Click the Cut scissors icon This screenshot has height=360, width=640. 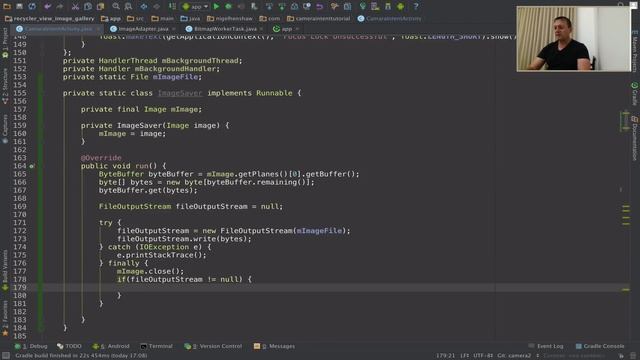coord(75,6)
